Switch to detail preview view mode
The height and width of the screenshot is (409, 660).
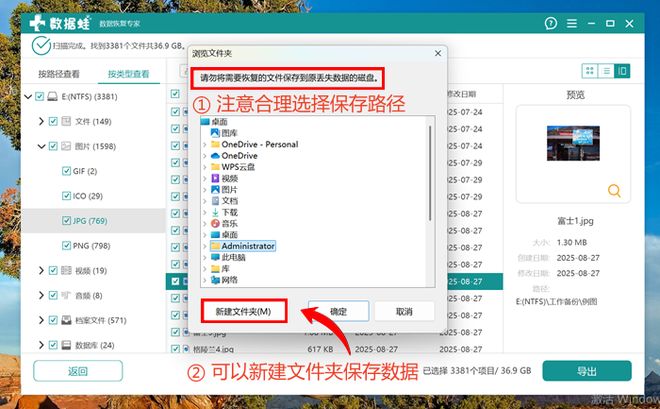[x=622, y=71]
